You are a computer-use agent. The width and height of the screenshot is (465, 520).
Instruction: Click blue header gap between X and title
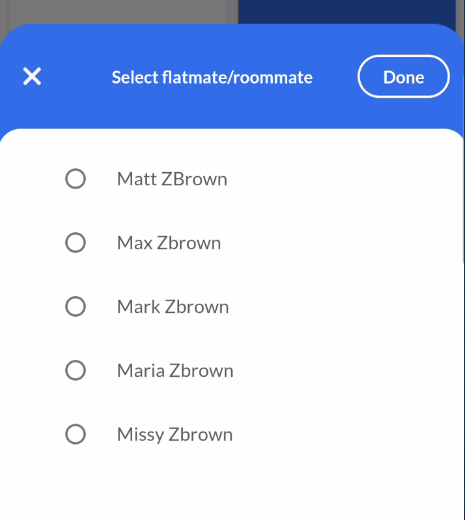tap(77, 77)
